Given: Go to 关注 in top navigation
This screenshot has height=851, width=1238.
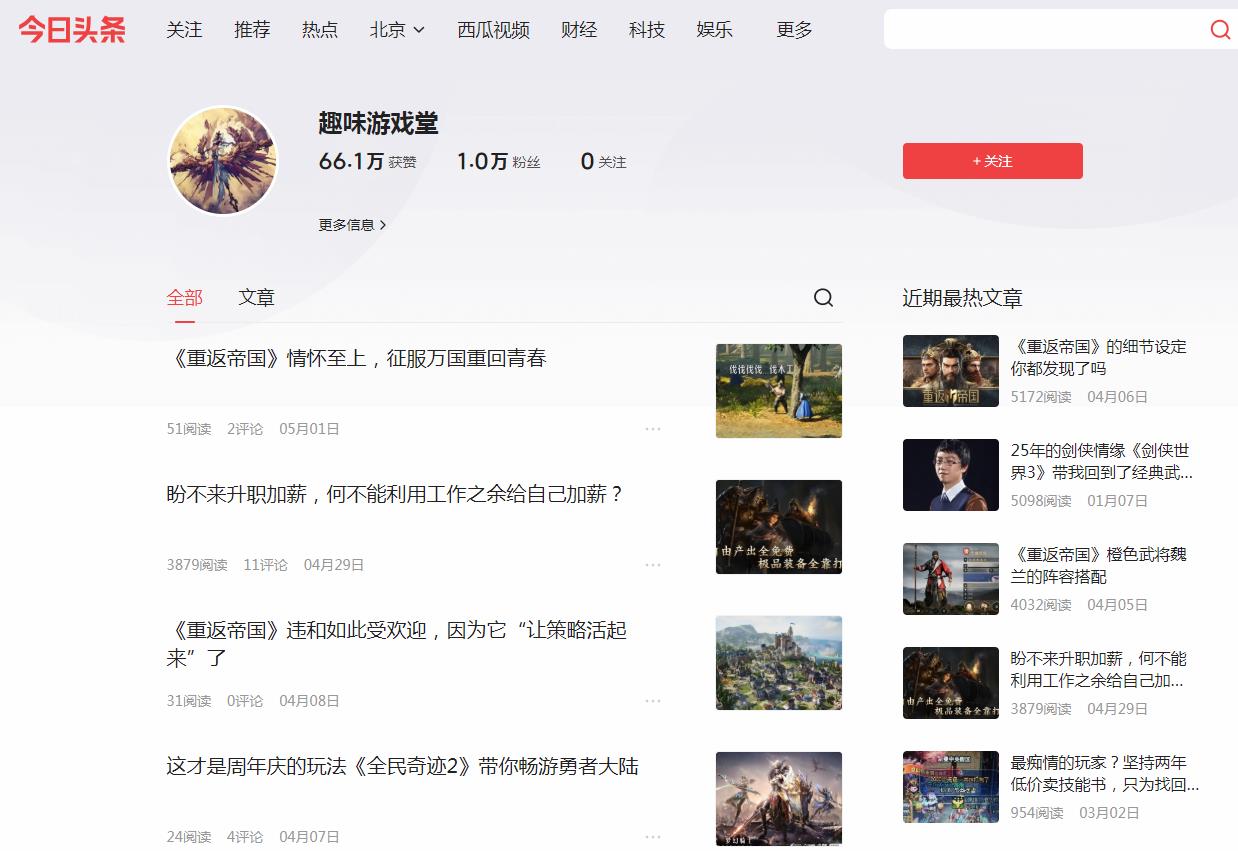Looking at the screenshot, I should 184,30.
